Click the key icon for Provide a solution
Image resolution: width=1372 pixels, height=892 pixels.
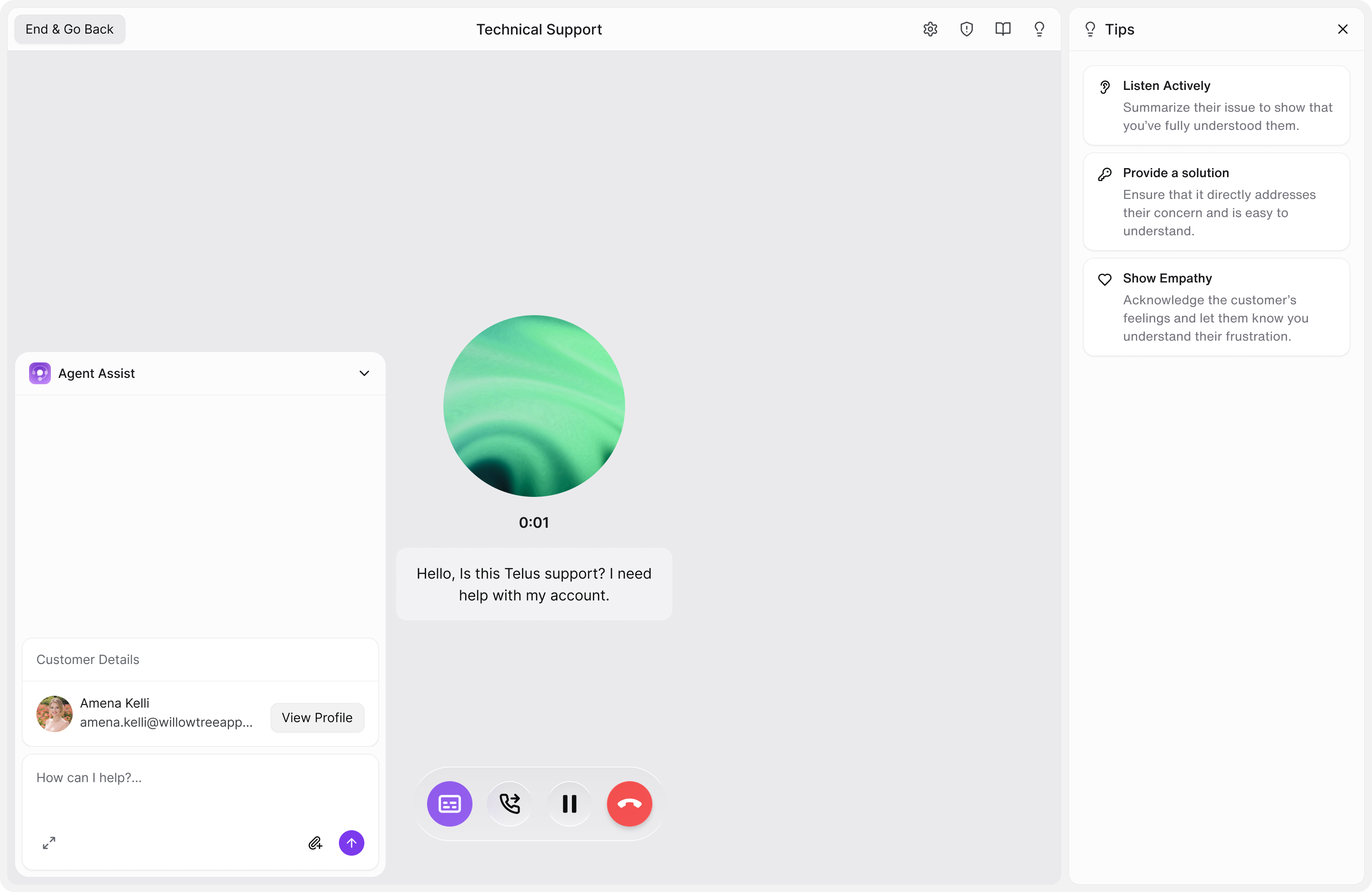[x=1104, y=174]
